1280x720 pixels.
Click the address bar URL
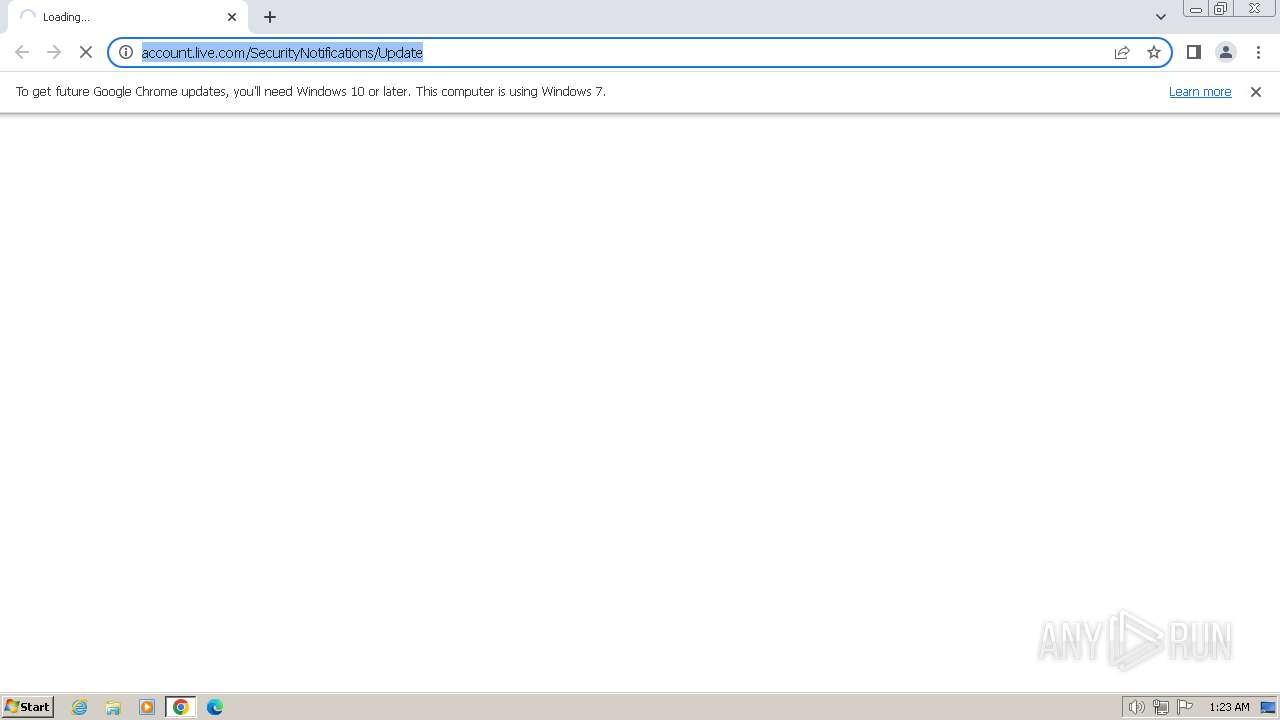(x=282, y=52)
